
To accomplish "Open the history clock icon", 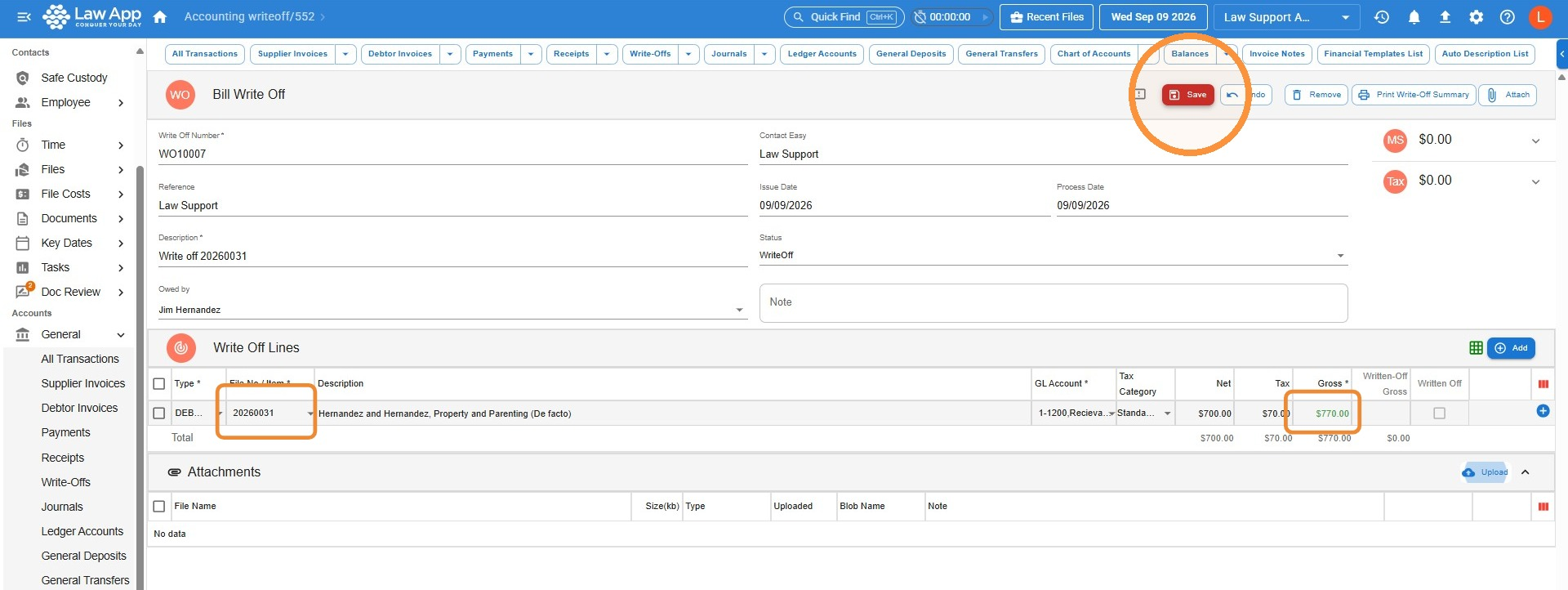I will (1382, 17).
